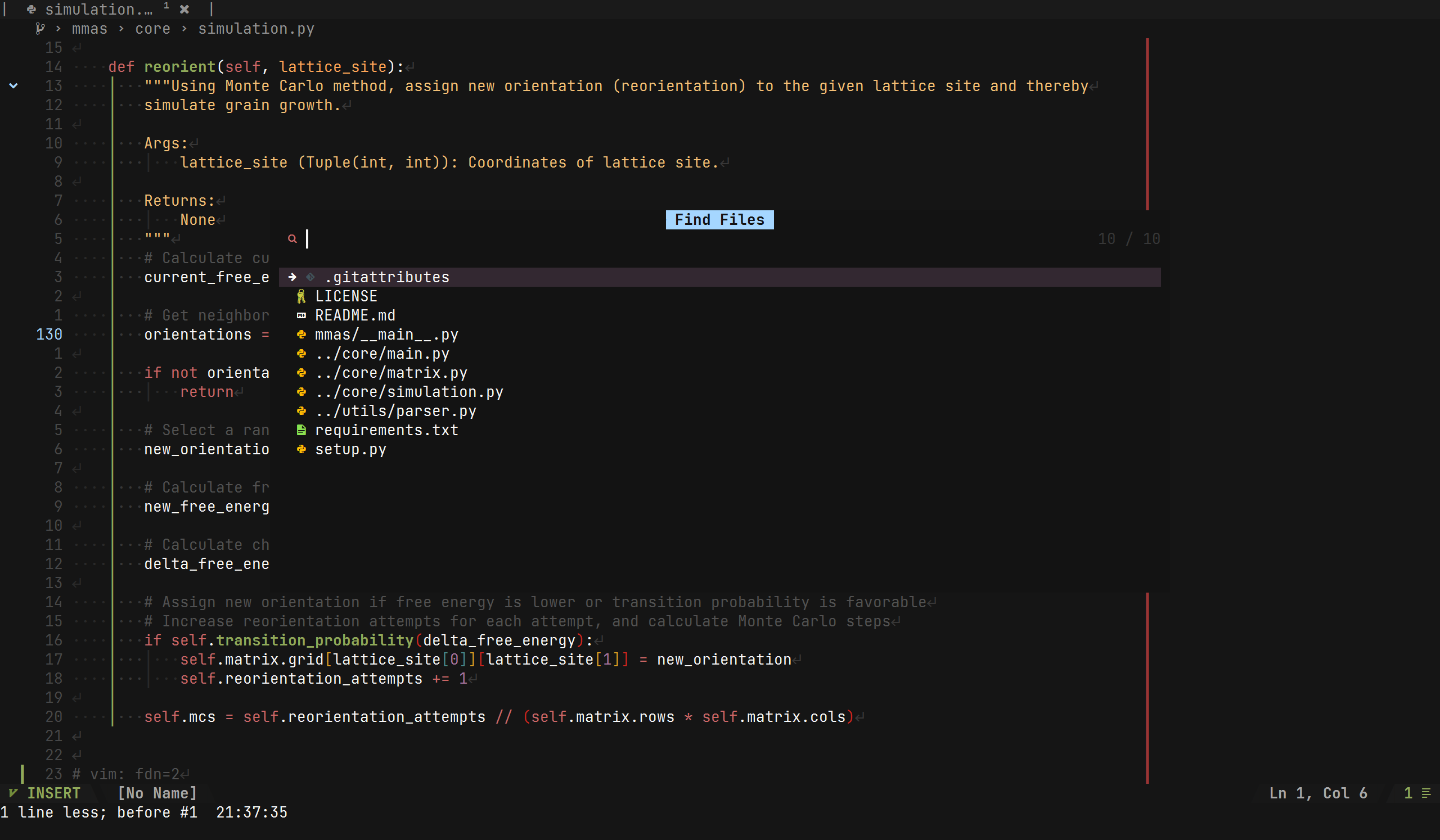This screenshot has height=840, width=1440.
Task: Click the key icon beside LICENSE
Action: pyautogui.click(x=301, y=296)
